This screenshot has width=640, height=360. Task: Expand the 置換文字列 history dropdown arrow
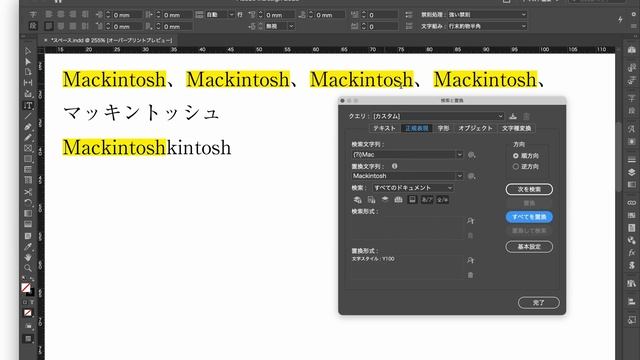pos(460,176)
